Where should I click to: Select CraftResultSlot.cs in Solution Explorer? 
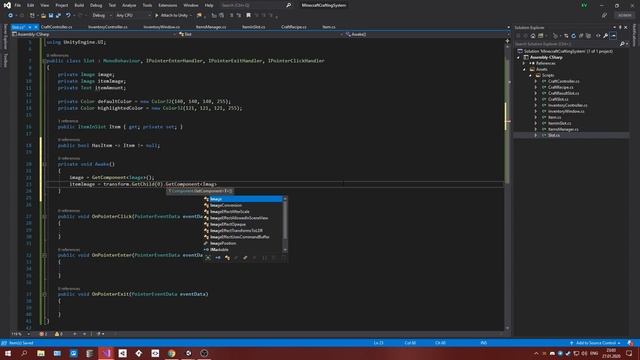click(x=563, y=93)
